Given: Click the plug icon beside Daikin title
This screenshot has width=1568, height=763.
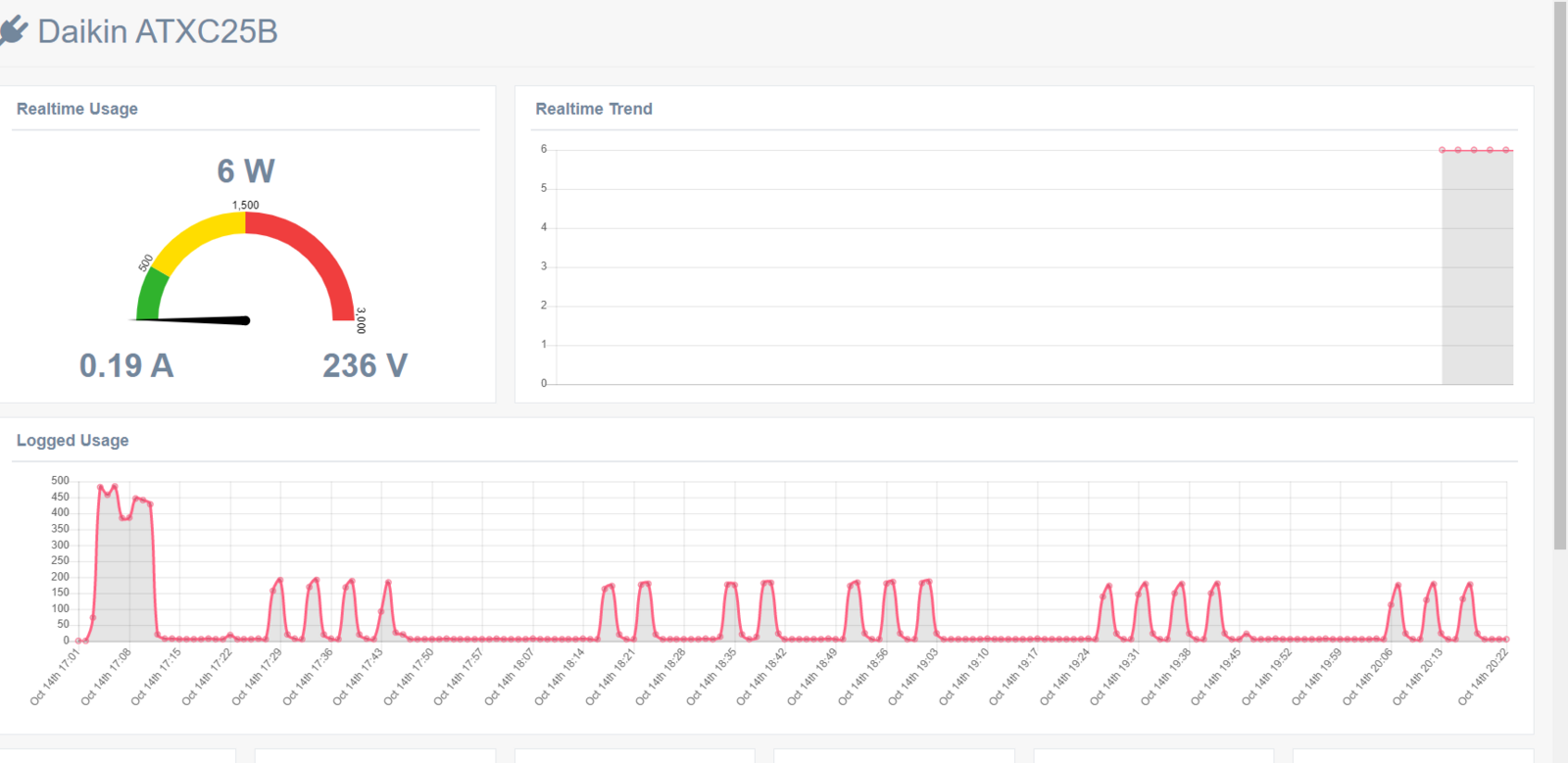Looking at the screenshot, I should (x=13, y=31).
